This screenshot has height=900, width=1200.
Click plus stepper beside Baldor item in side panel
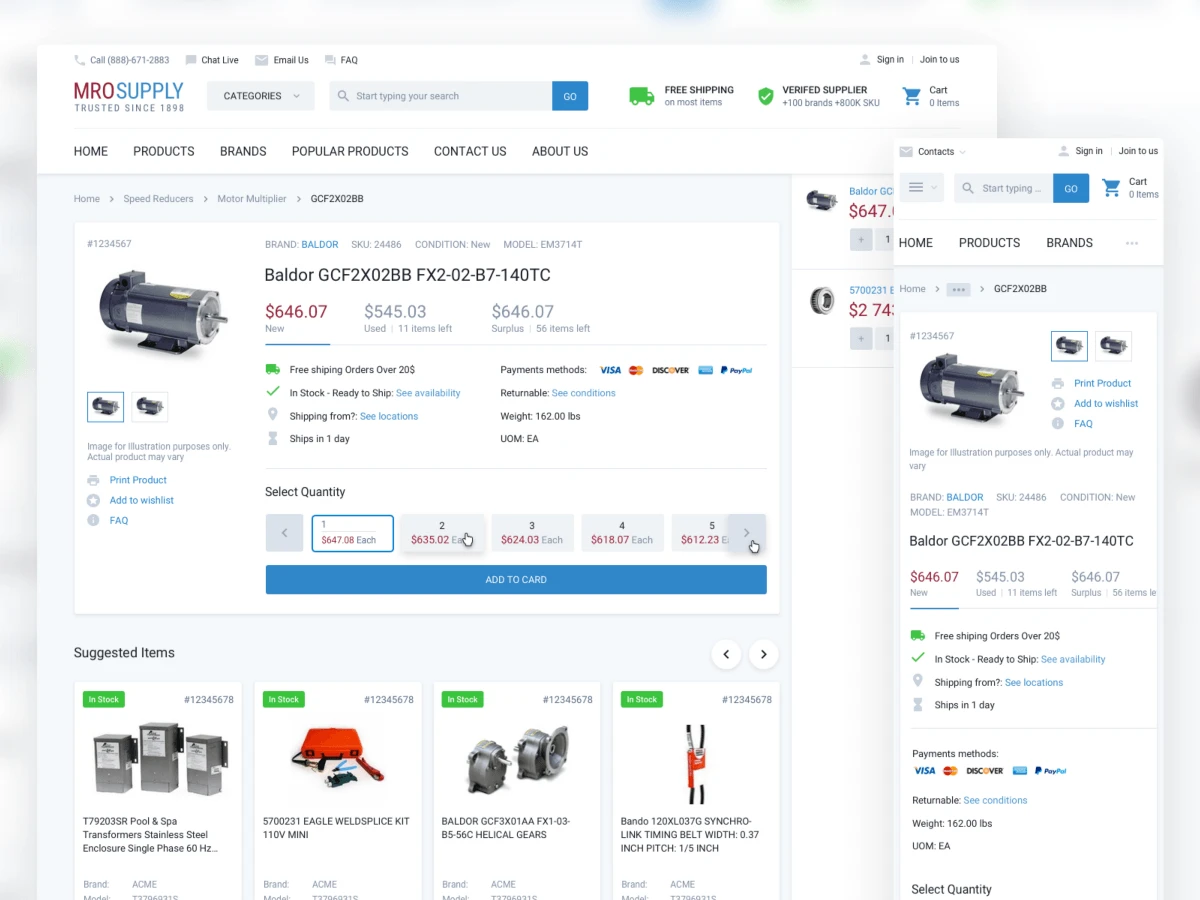pyautogui.click(x=861, y=239)
